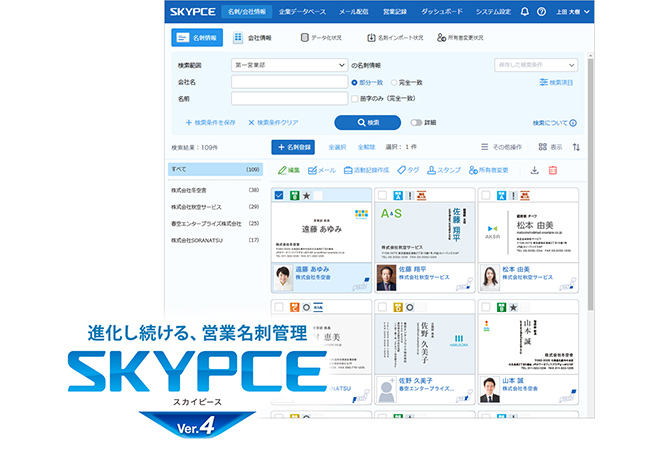Click the red trash delete icon
650x450 pixels.
(553, 170)
